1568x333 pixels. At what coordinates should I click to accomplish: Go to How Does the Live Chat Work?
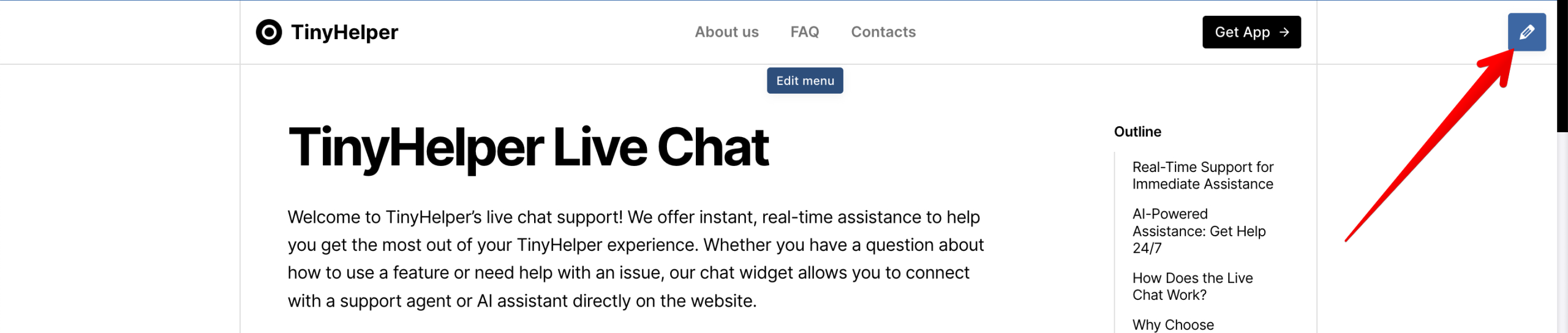coord(1192,286)
